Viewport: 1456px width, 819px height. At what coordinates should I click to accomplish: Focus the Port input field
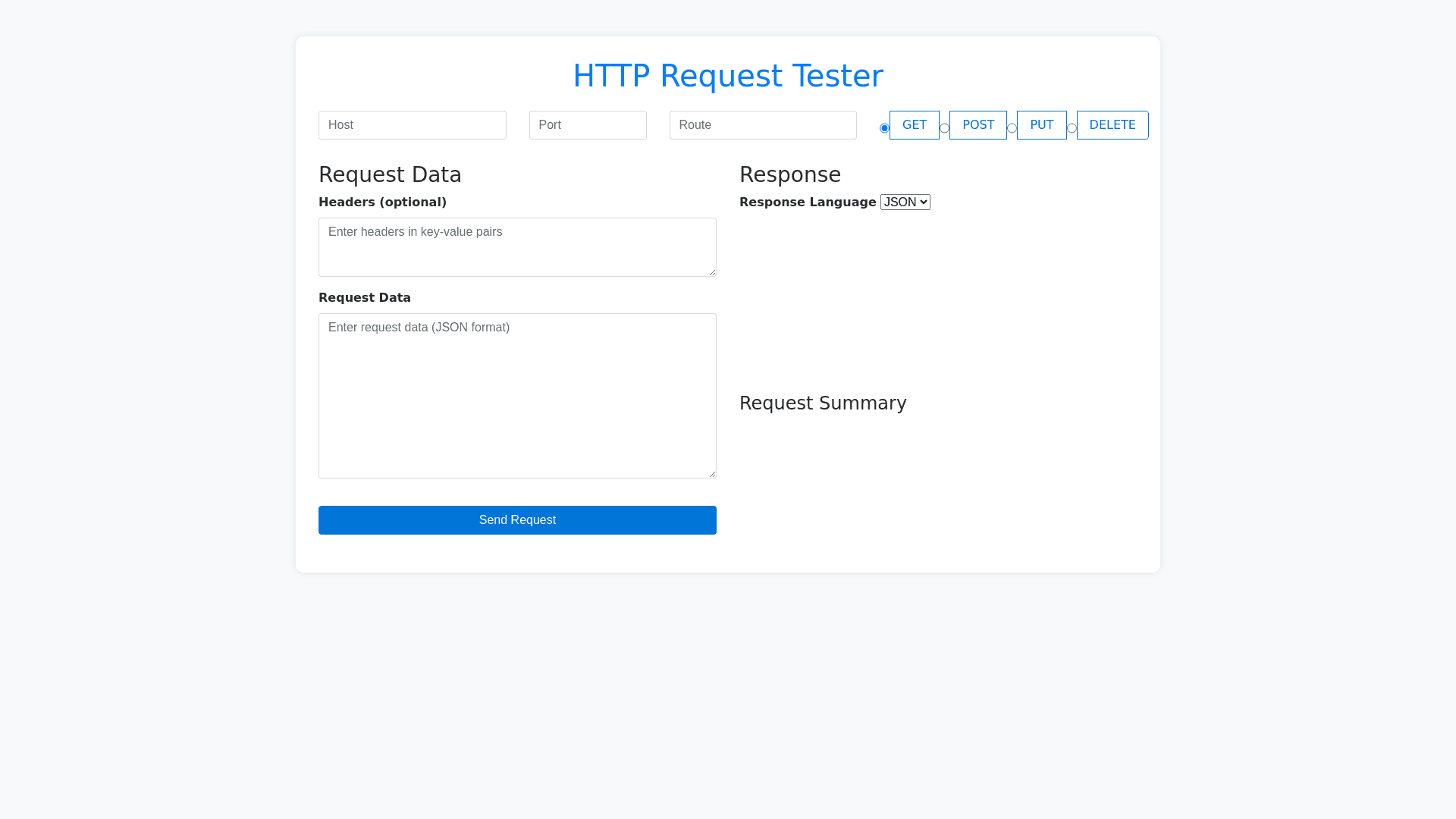coord(588,125)
